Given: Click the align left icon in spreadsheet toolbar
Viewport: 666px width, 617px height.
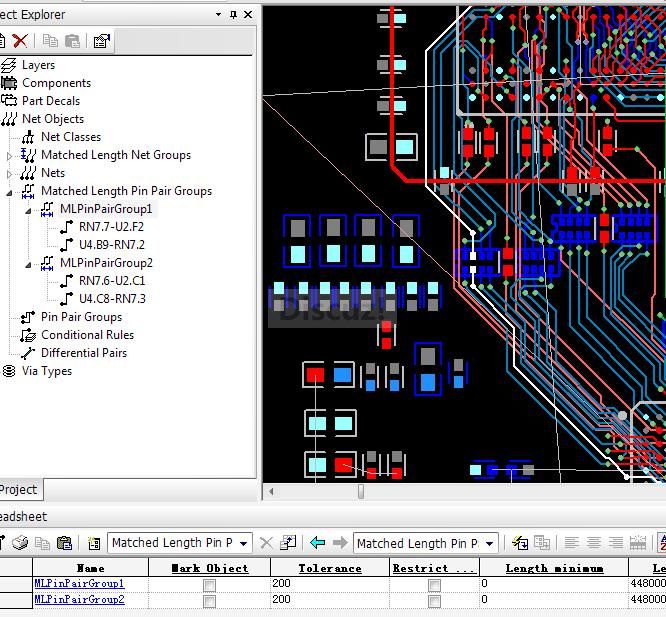Looking at the screenshot, I should click(x=572, y=543).
